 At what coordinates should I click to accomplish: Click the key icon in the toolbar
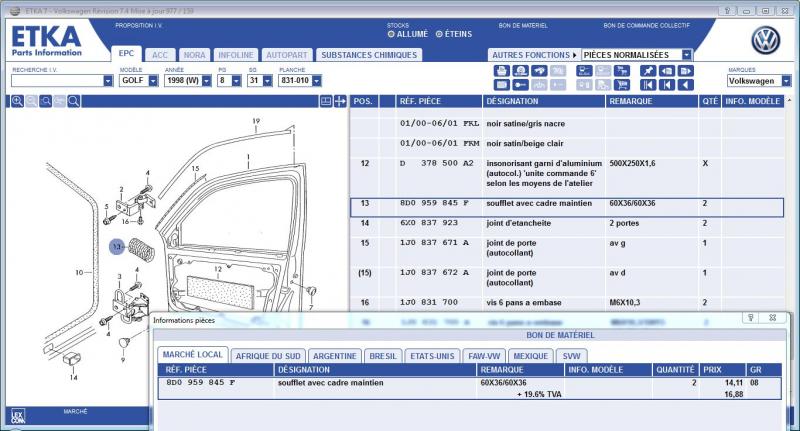pyautogui.click(x=520, y=85)
